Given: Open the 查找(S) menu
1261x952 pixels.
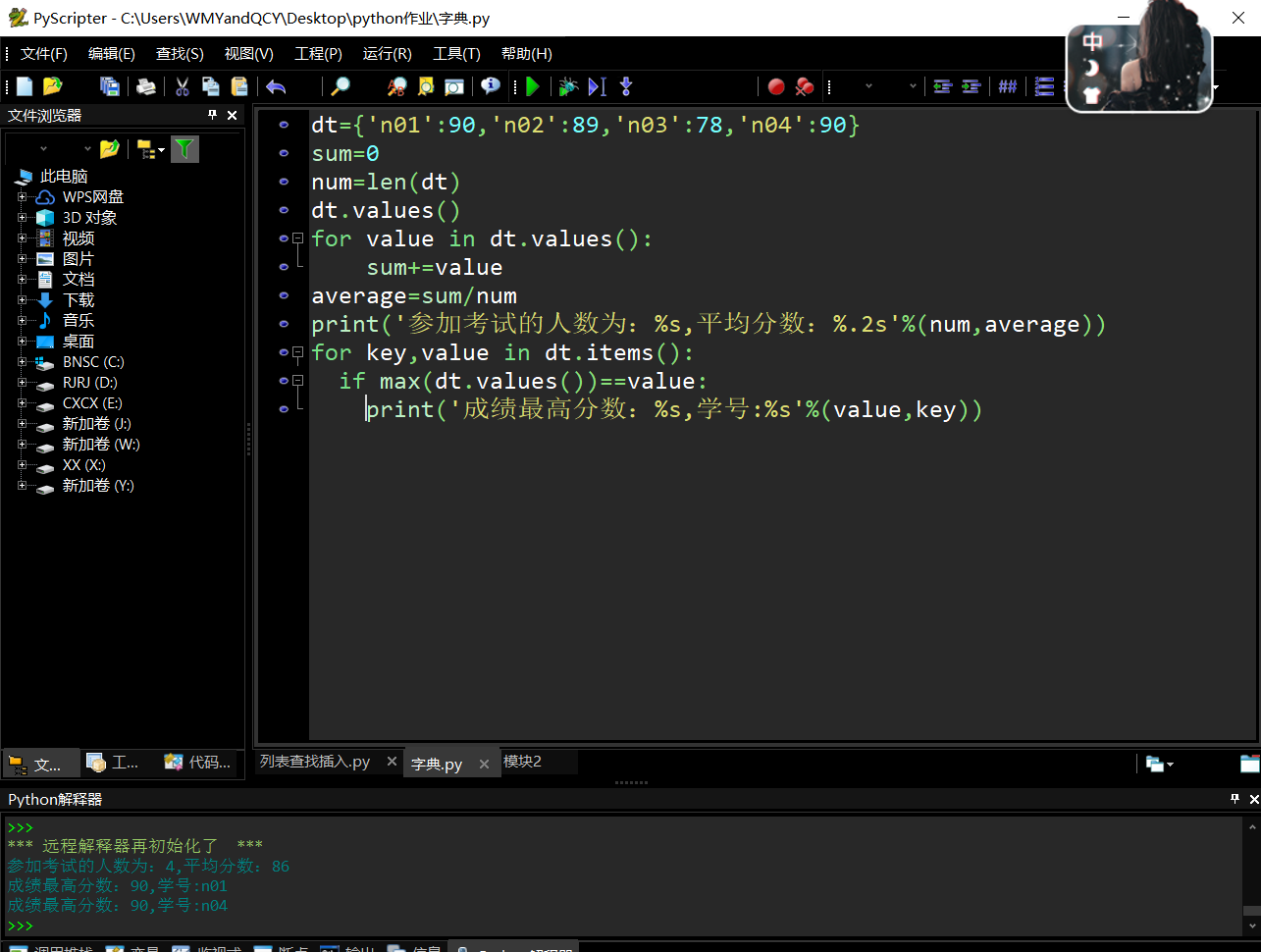Looking at the screenshot, I should [x=180, y=54].
